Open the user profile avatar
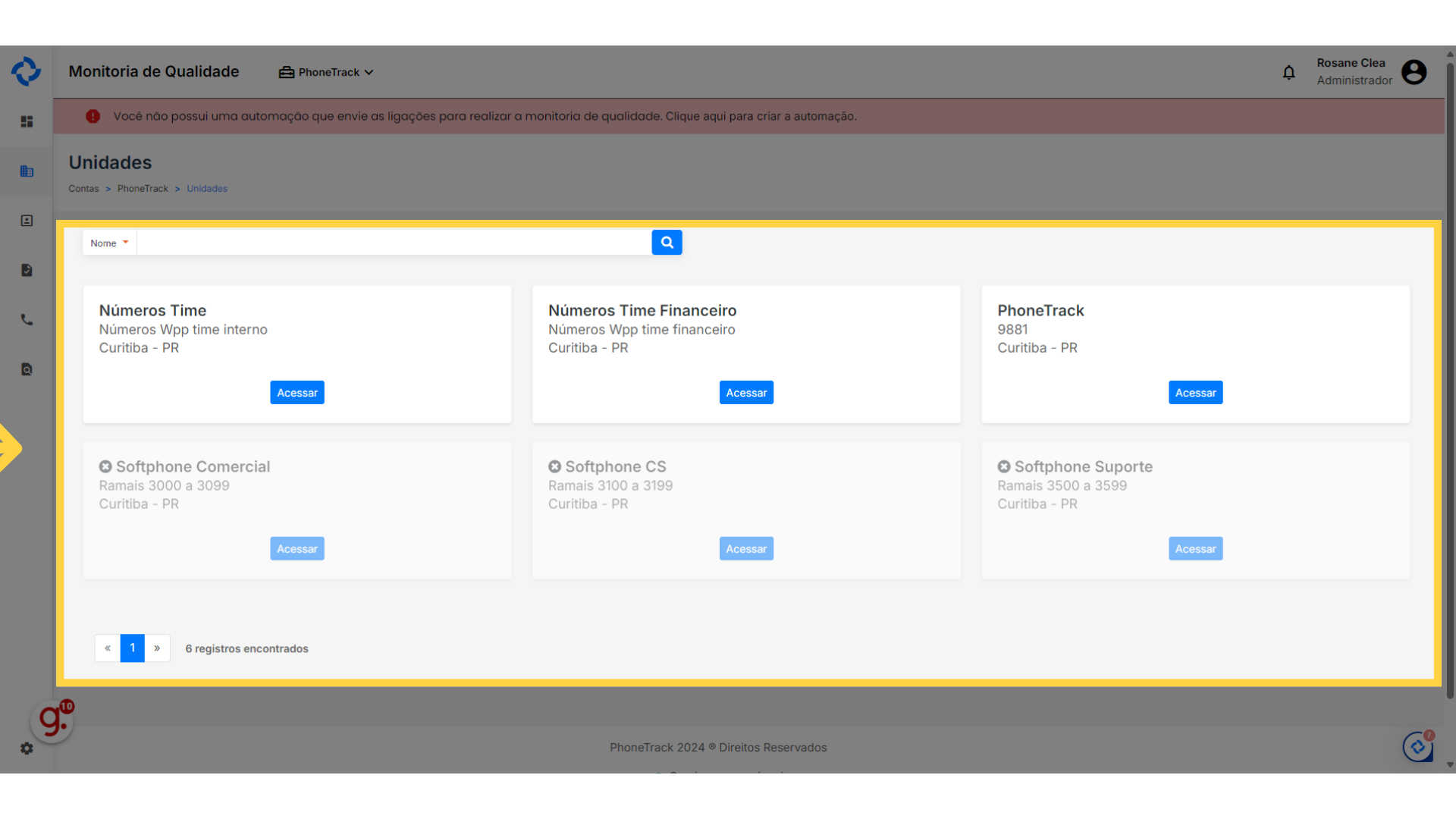 click(1414, 72)
